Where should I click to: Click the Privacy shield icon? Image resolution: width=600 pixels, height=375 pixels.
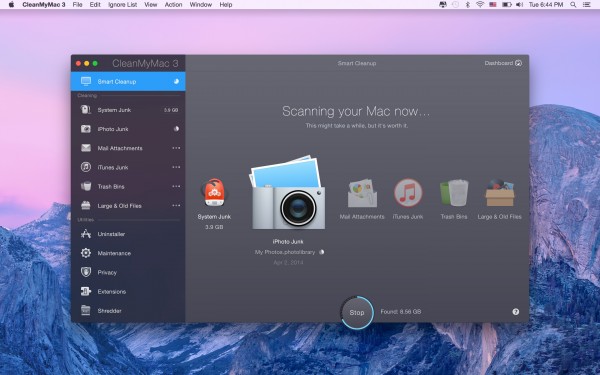86,272
